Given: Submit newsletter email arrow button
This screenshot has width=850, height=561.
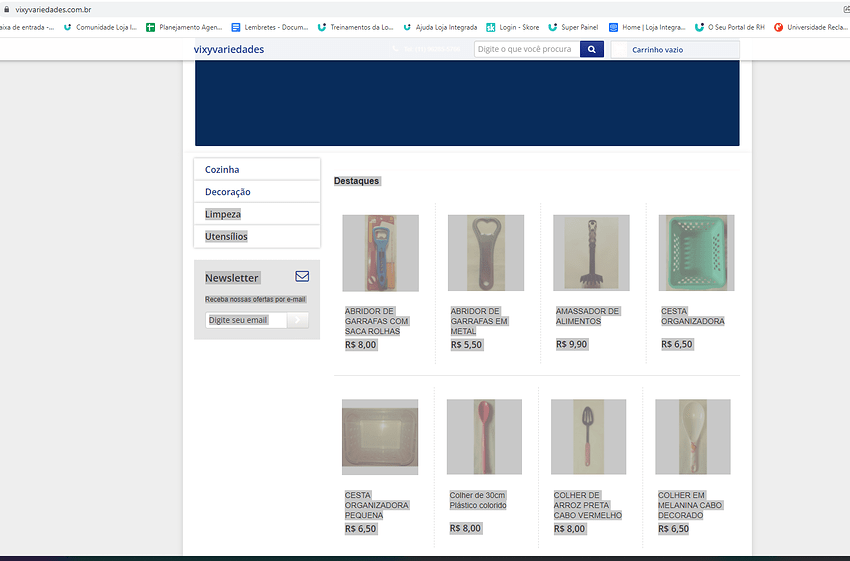Looking at the screenshot, I should point(298,320).
